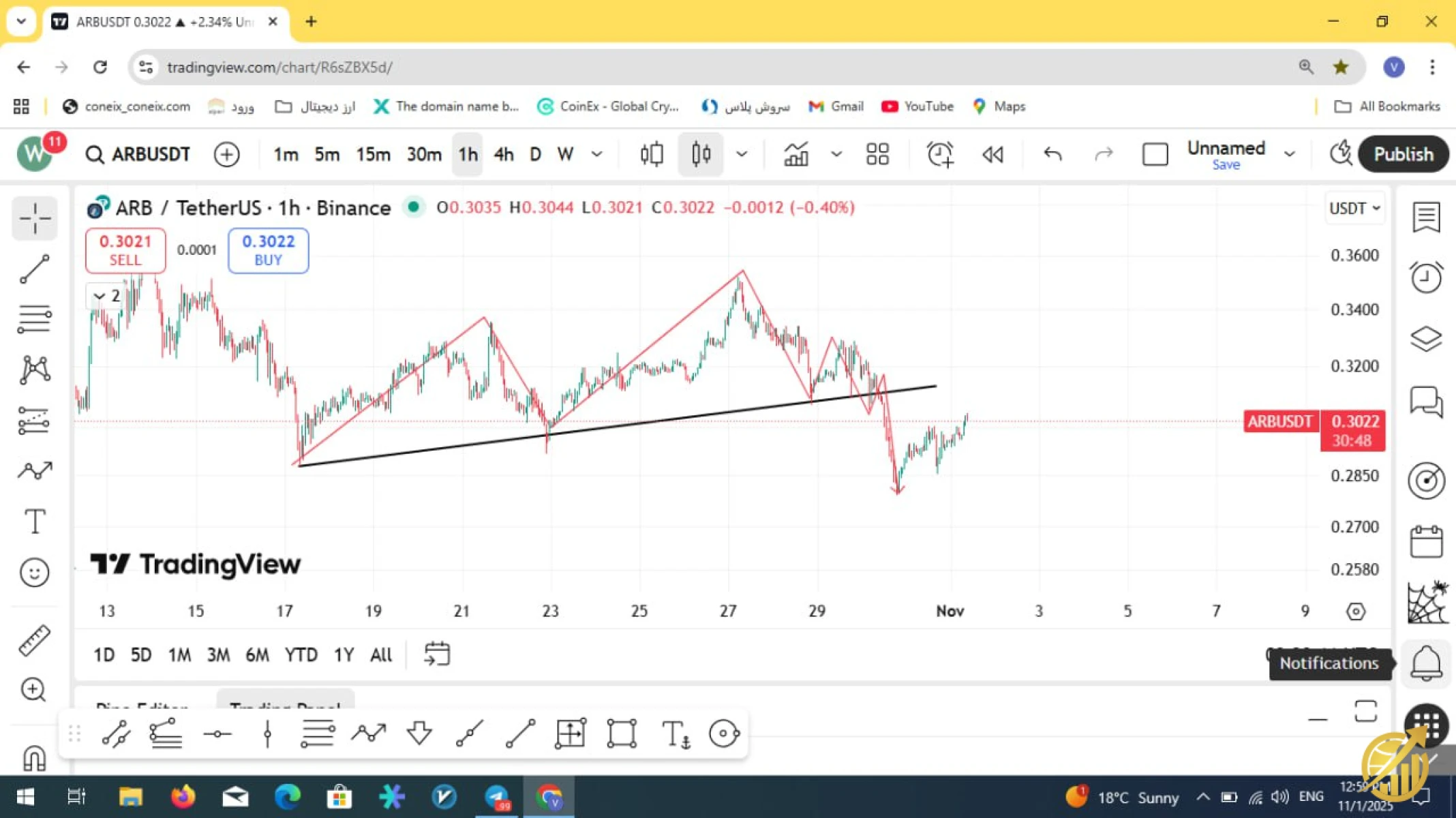Select the chart patterns tool
Viewport: 1456px width, 818px height.
(35, 370)
